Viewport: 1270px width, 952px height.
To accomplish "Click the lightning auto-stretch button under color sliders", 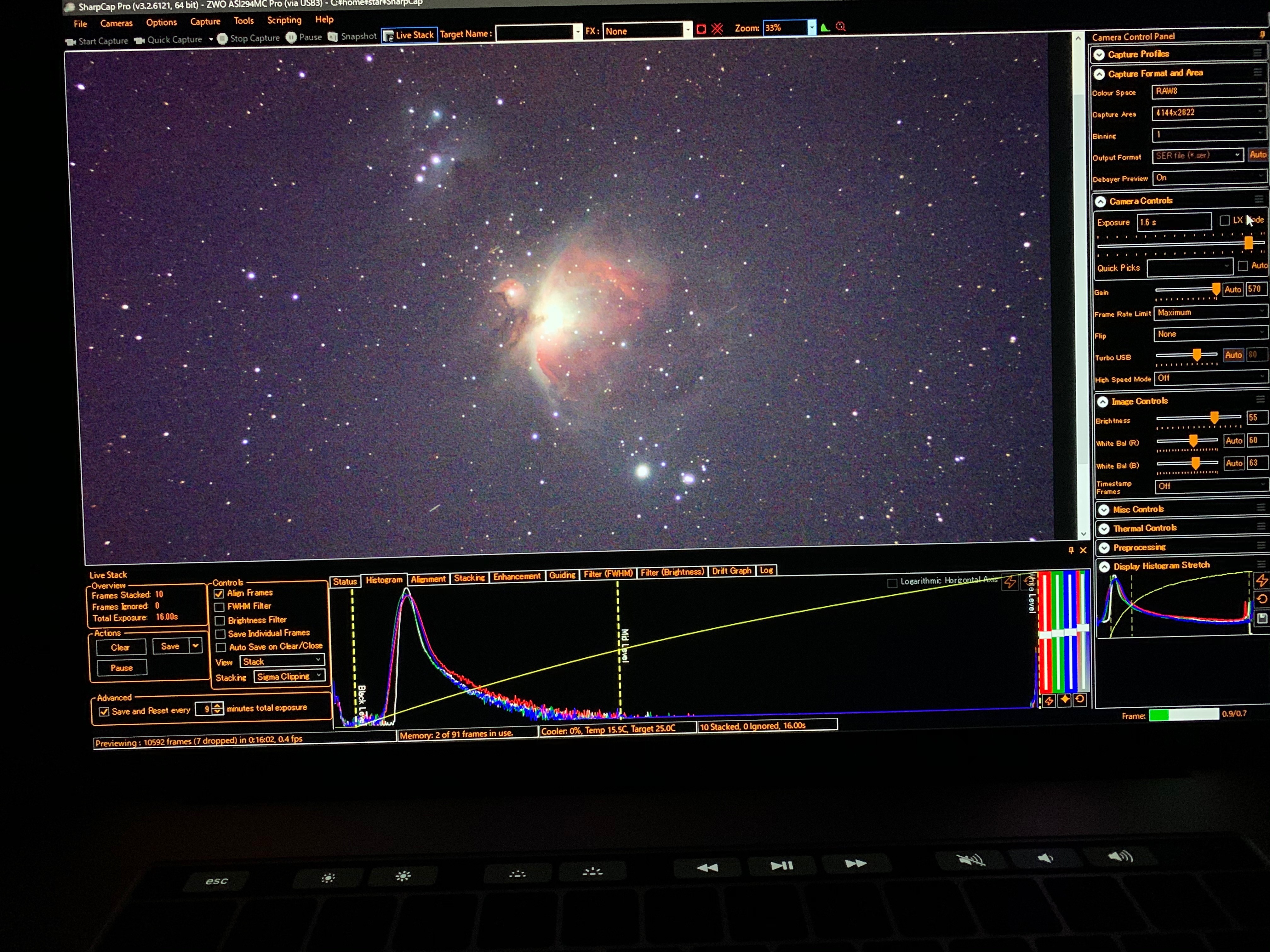I will (x=1049, y=701).
